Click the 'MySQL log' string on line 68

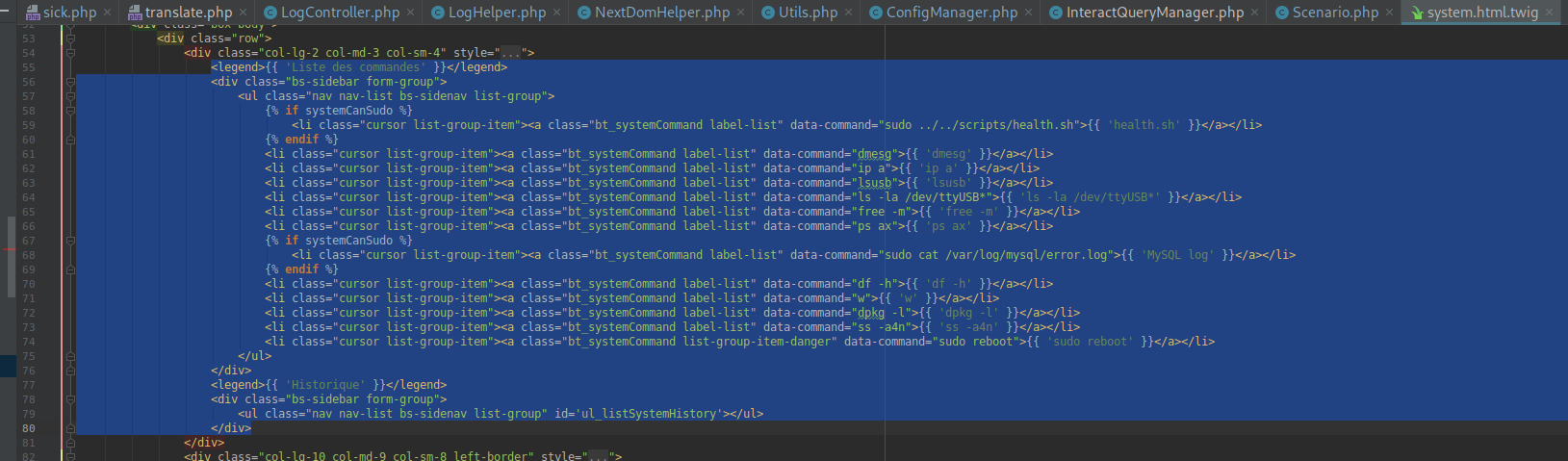coord(1177,255)
